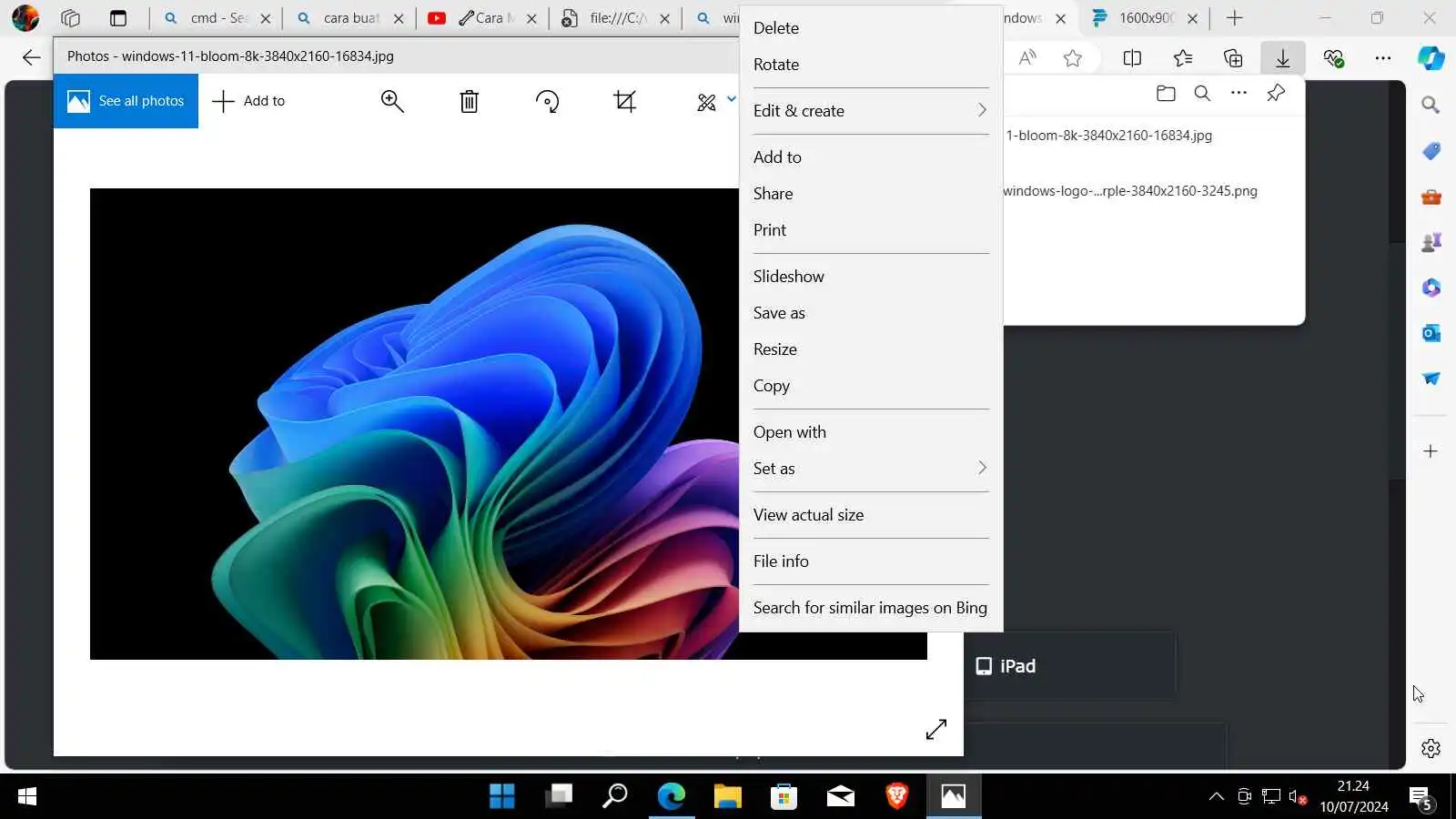1456x819 pixels.
Task: Open the Edge settings and more menu
Action: coord(1383,58)
